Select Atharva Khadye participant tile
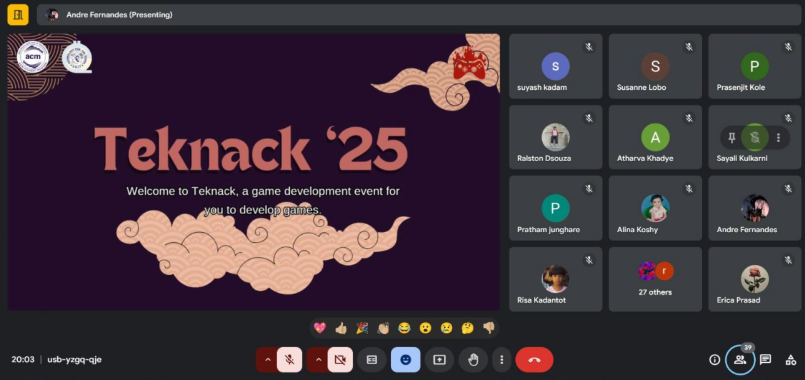 (x=655, y=137)
